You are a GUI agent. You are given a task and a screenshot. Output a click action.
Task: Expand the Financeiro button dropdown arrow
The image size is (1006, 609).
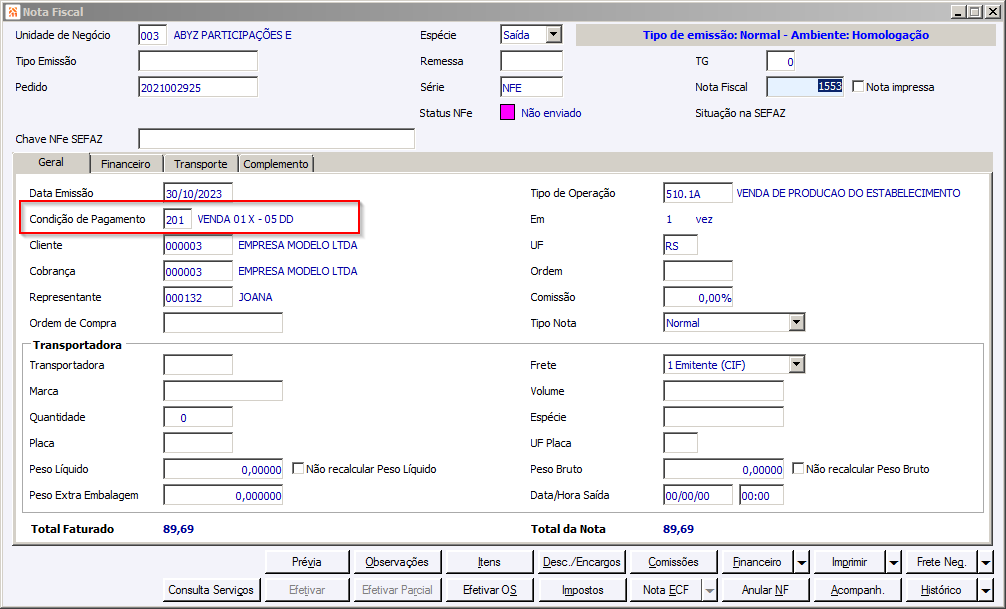click(x=802, y=562)
